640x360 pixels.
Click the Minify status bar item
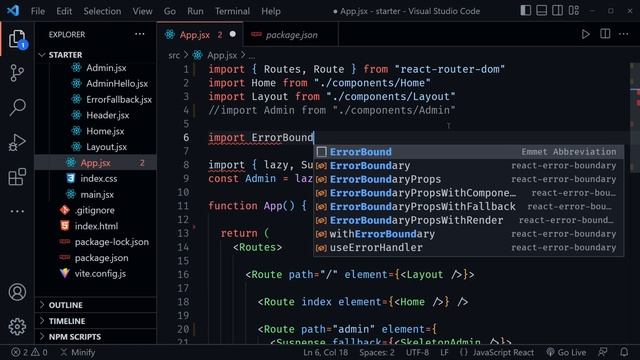point(78,352)
